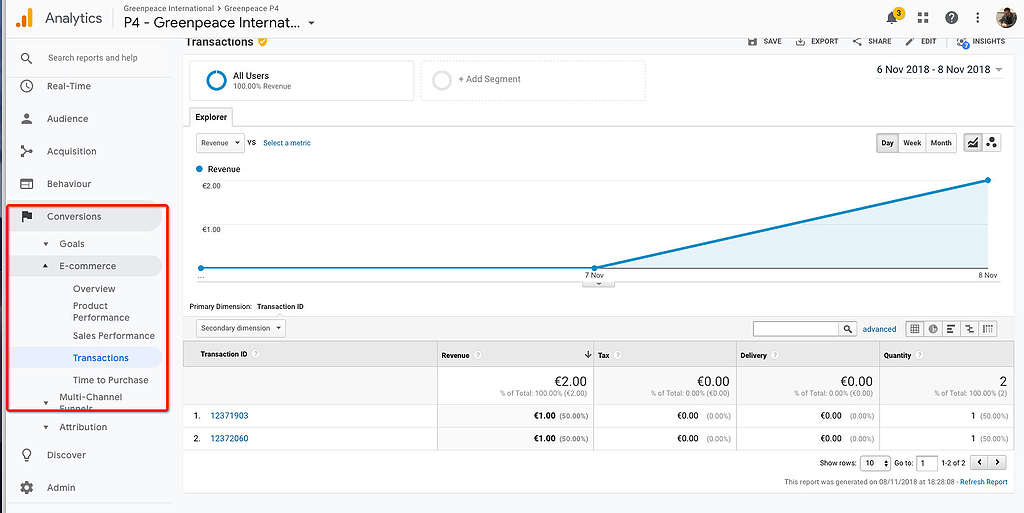This screenshot has width=1024, height=513.
Task: Open the Show rows dropdown
Action: click(x=875, y=463)
